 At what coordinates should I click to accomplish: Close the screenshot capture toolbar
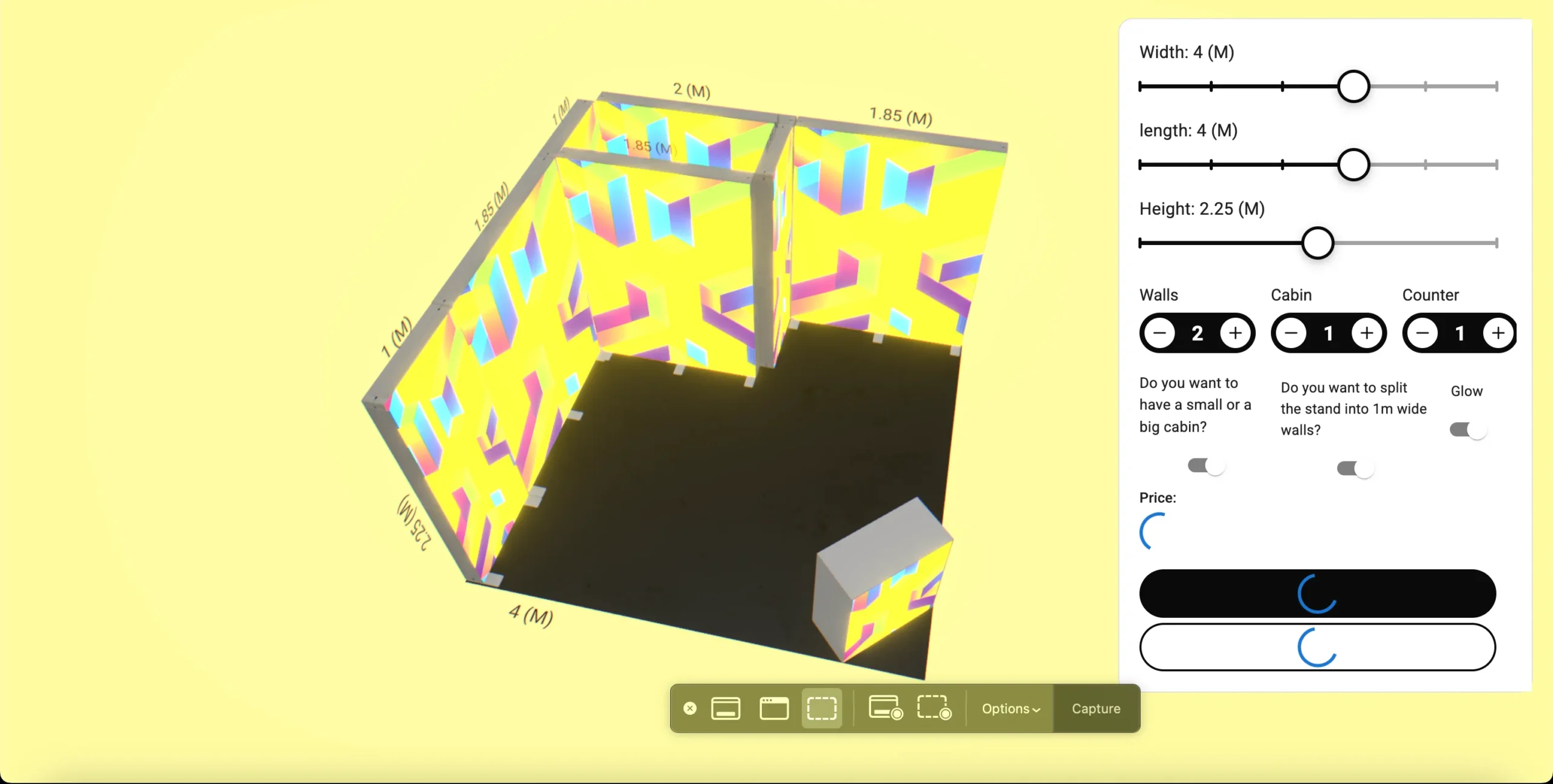point(690,708)
